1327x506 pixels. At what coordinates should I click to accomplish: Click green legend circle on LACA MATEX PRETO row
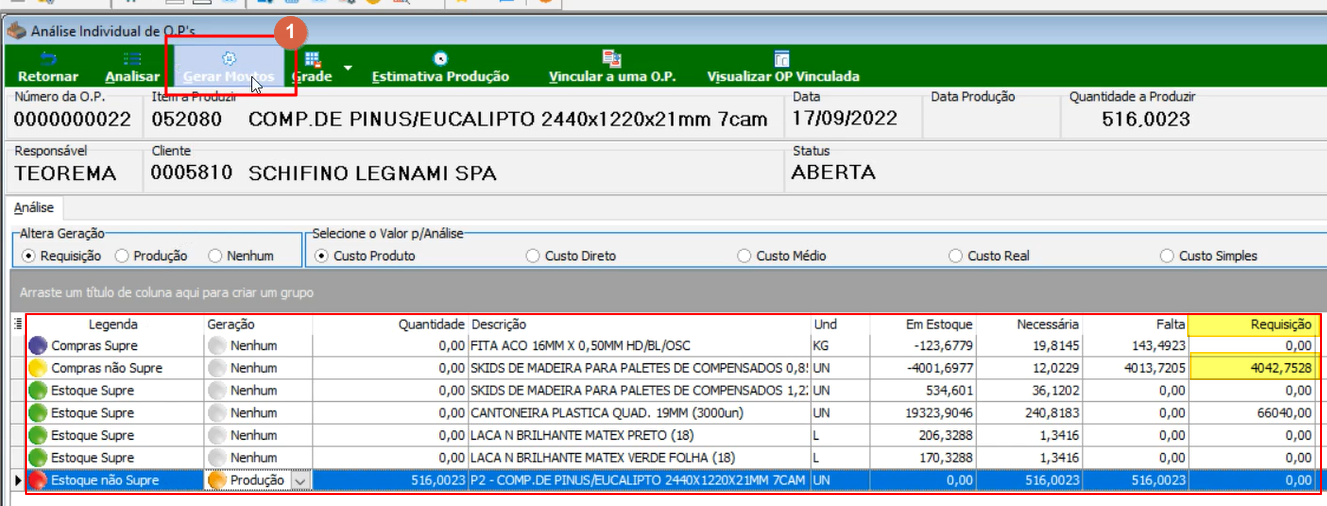pos(38,435)
